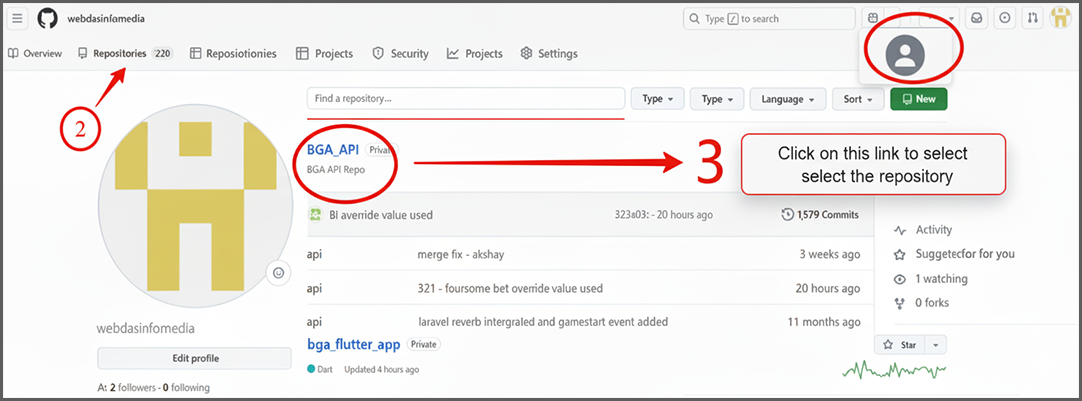Viewport: 1082px width, 401px height.
Task: Open the BGA_API repository link
Action: [x=333, y=149]
